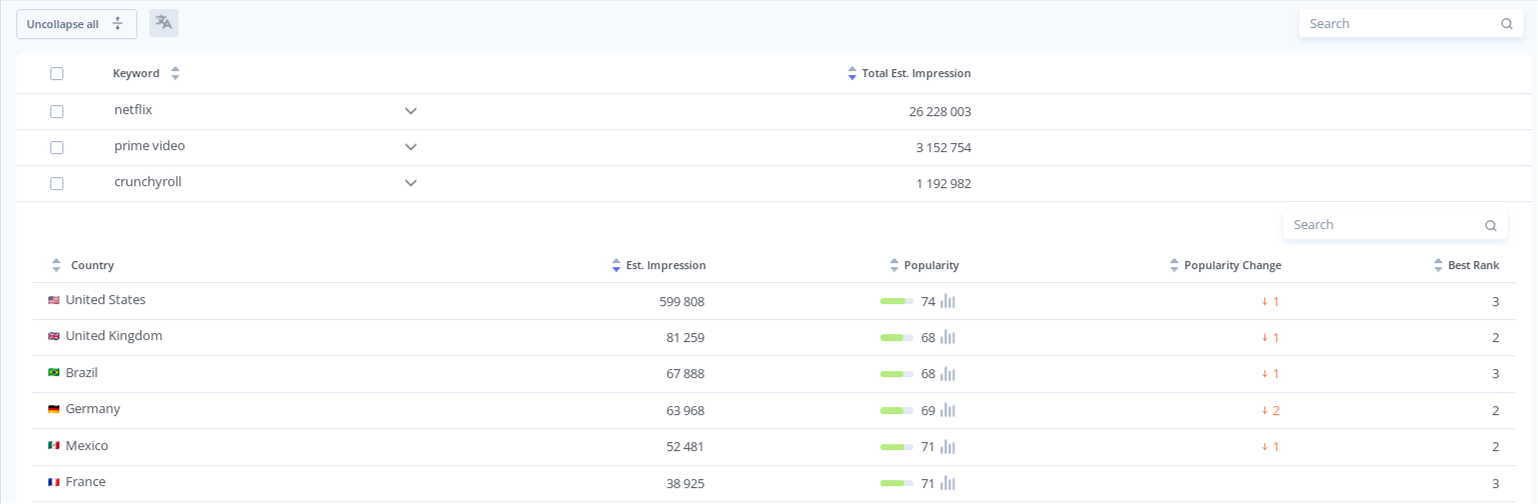Click United States popularity bar
Screen dimensions: 1538x504
point(897,301)
